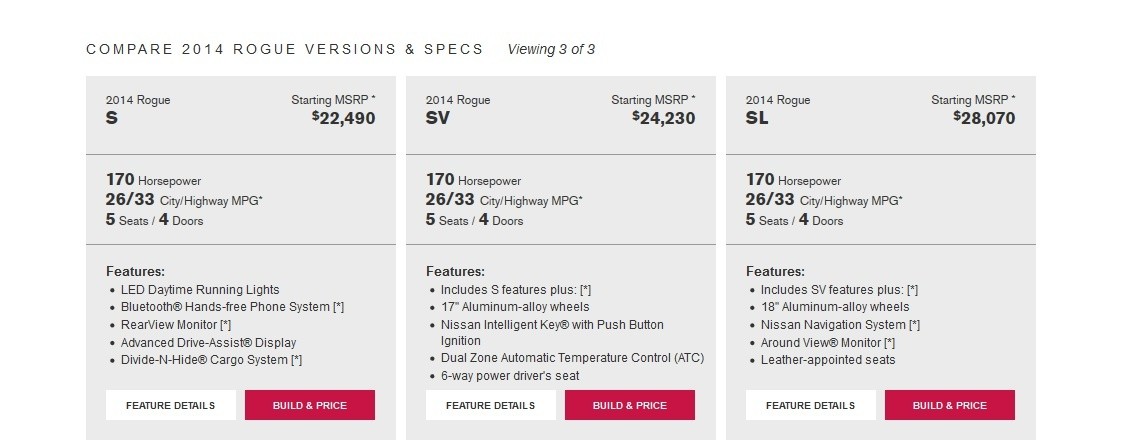
Task: Select the 2014 Rogue SV heading
Action: tap(458, 109)
